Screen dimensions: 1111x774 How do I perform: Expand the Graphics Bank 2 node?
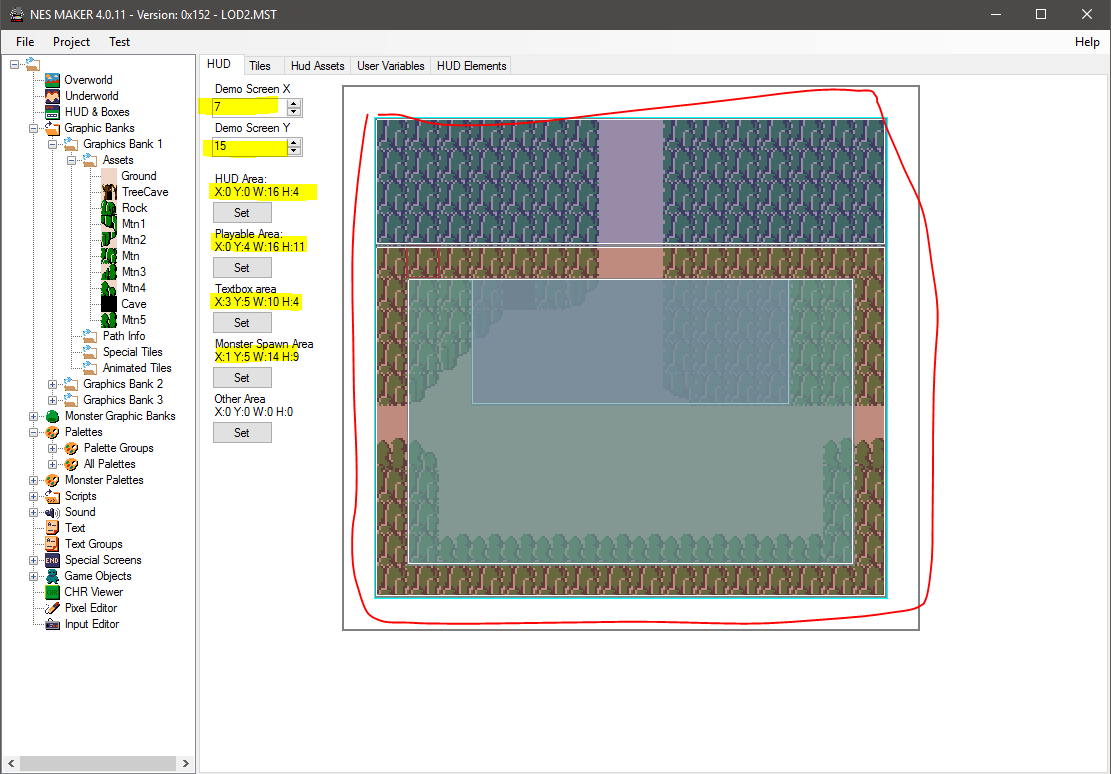[x=52, y=384]
